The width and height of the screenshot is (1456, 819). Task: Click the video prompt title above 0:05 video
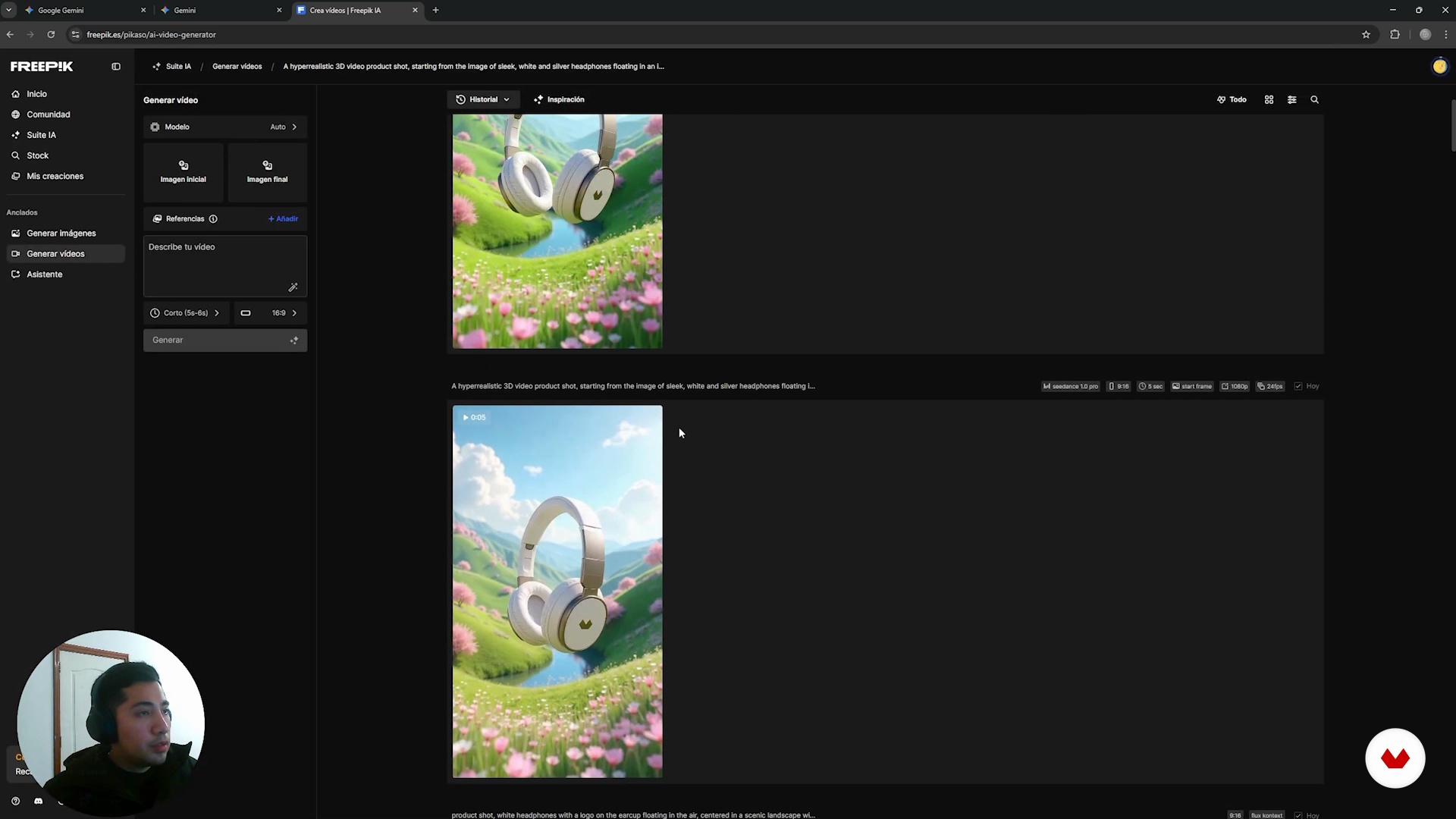tap(633, 387)
